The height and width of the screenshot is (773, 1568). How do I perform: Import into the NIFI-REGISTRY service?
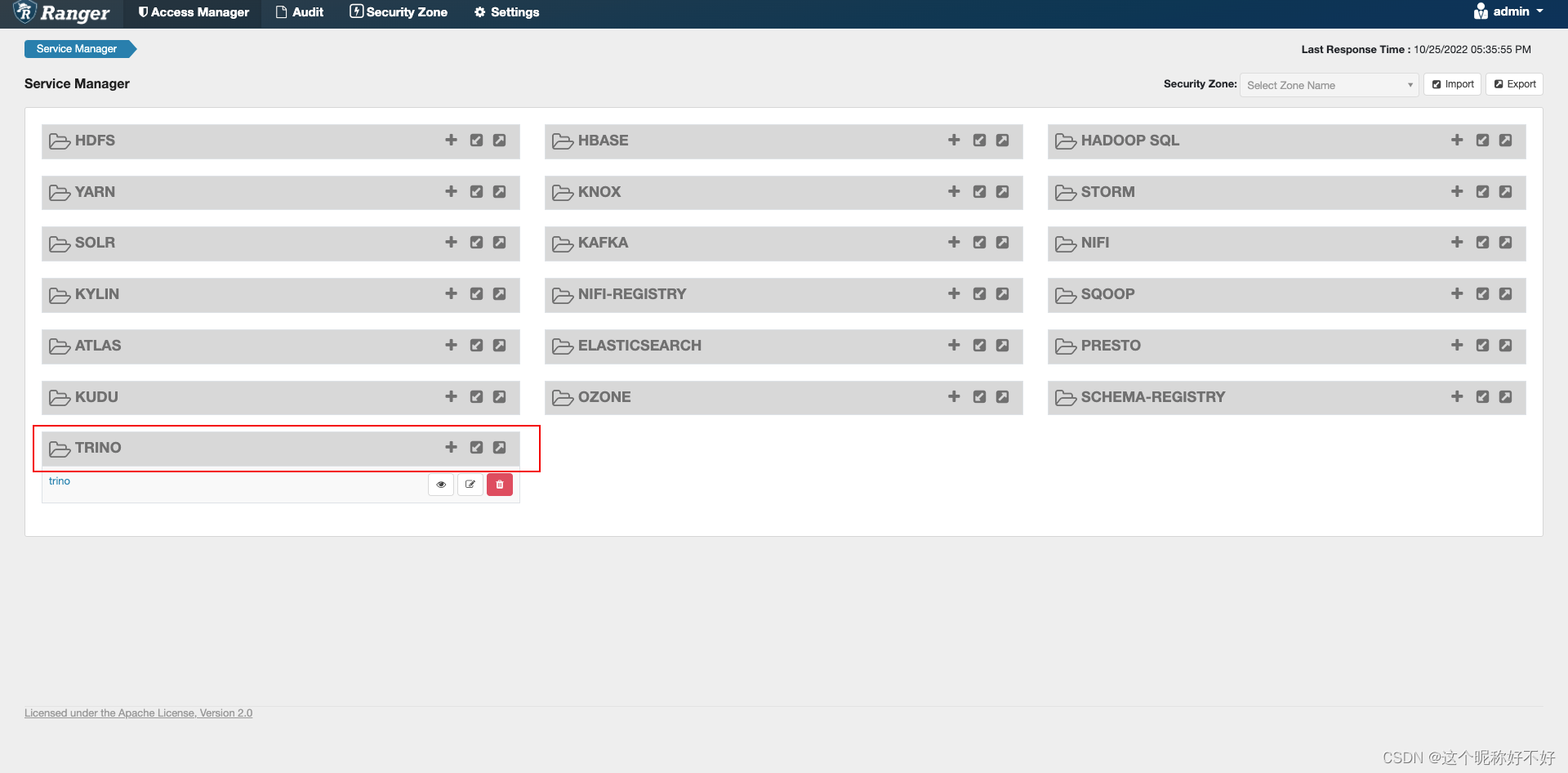[979, 293]
